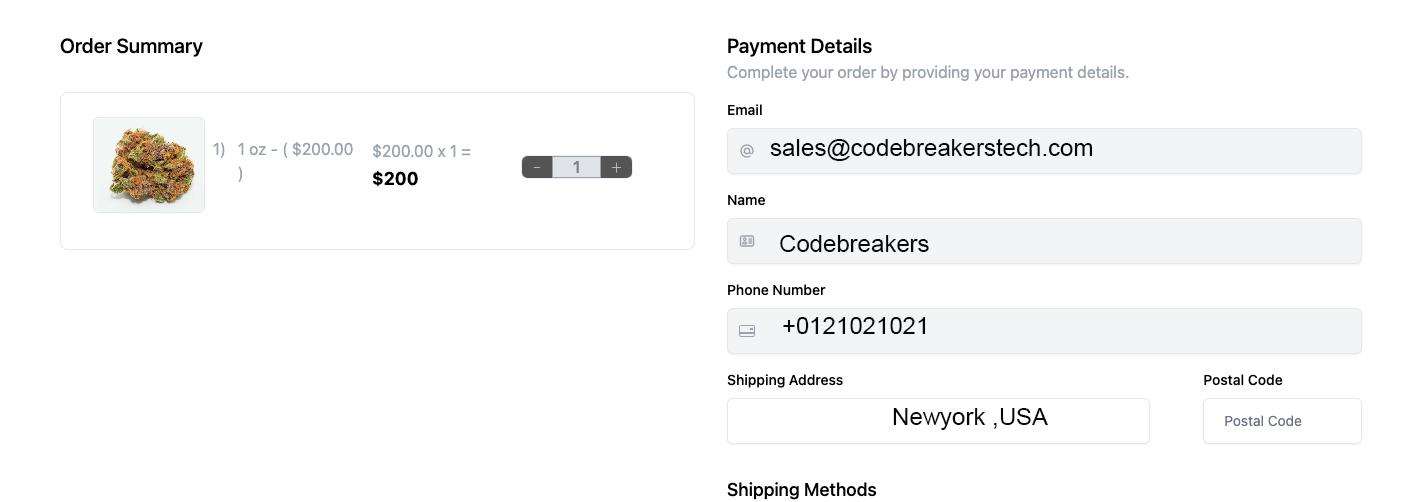1421x502 pixels.
Task: Click the quantity field showing 1
Action: click(x=577, y=168)
